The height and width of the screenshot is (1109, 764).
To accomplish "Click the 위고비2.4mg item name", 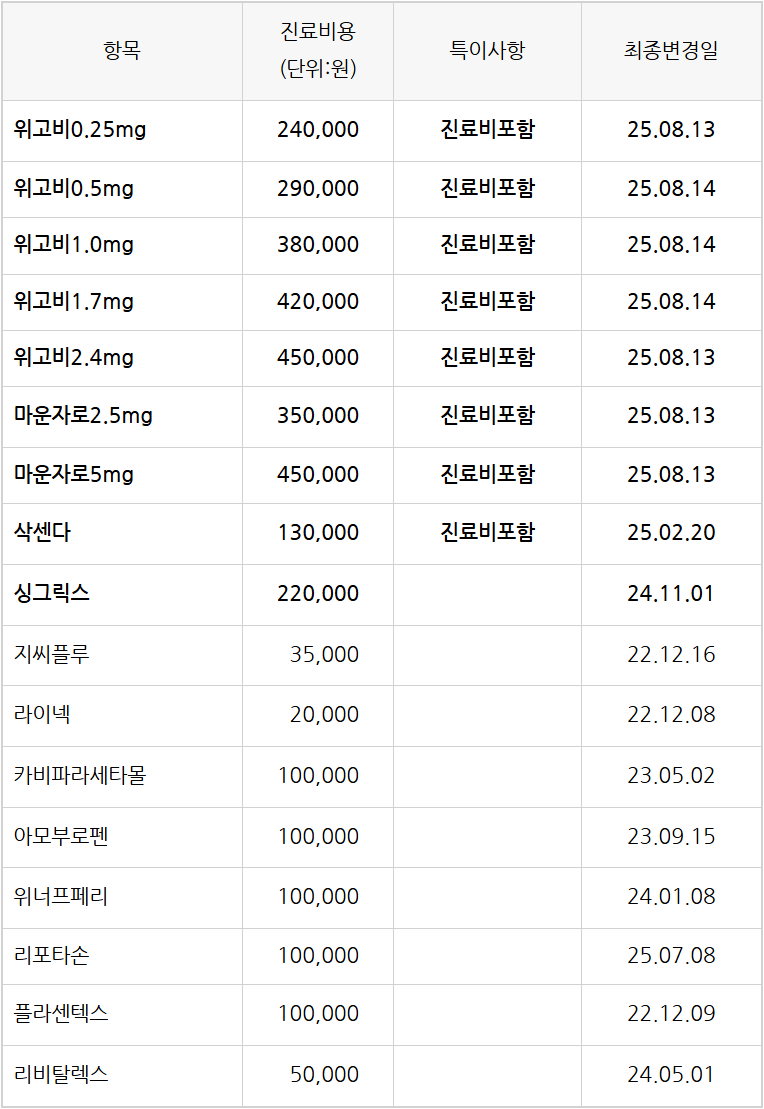I will (74, 357).
